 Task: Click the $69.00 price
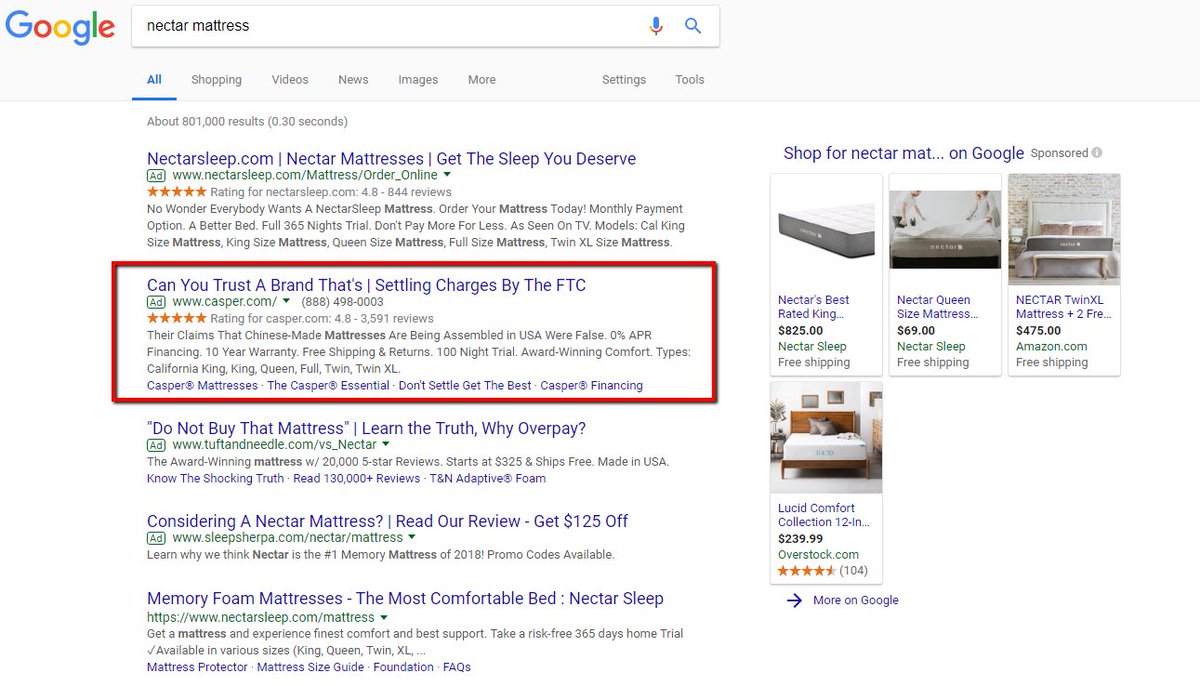(x=916, y=331)
